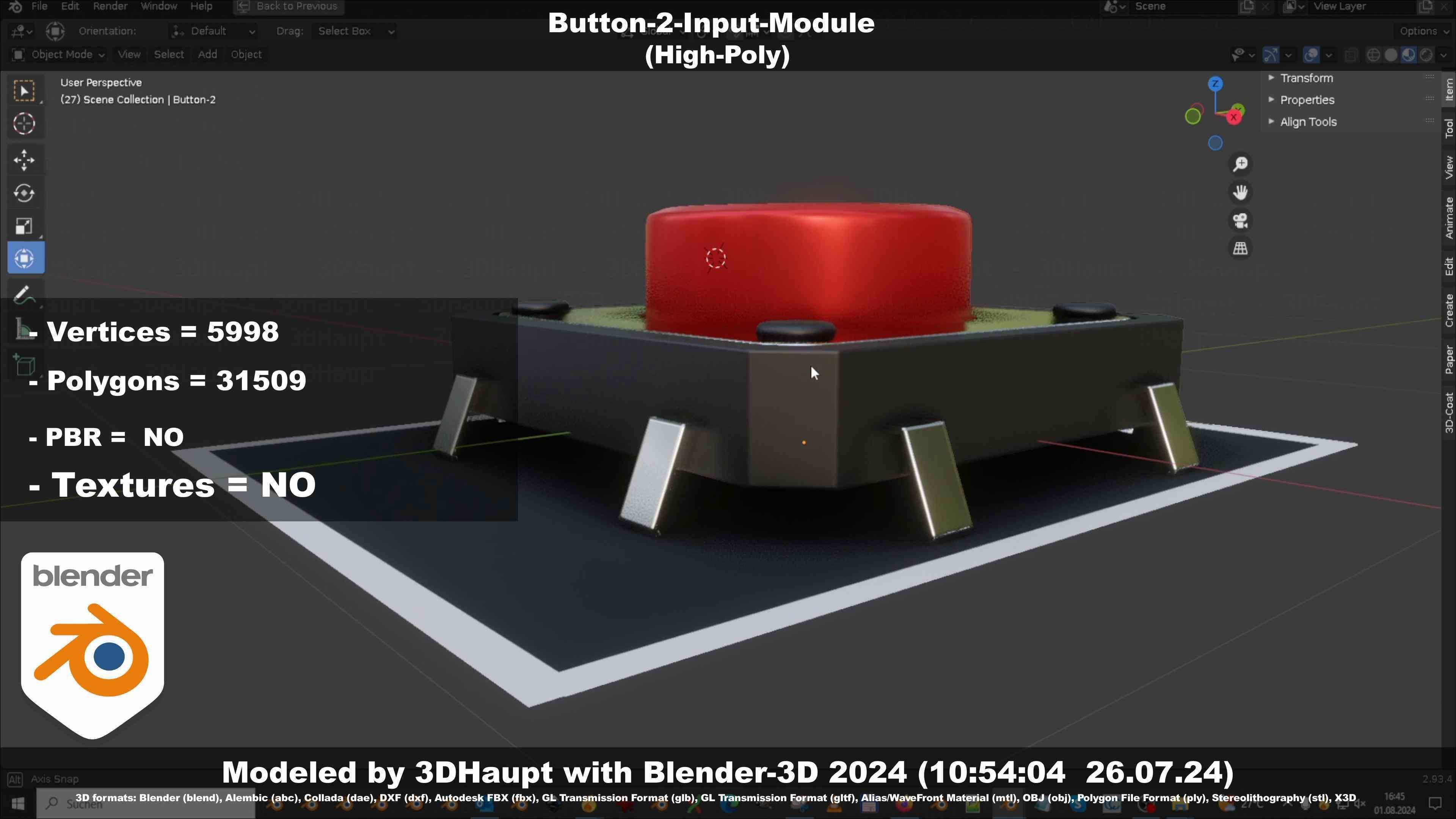This screenshot has width=1456, height=819.
Task: Open the Blender logo application menu
Action: pos(16,6)
